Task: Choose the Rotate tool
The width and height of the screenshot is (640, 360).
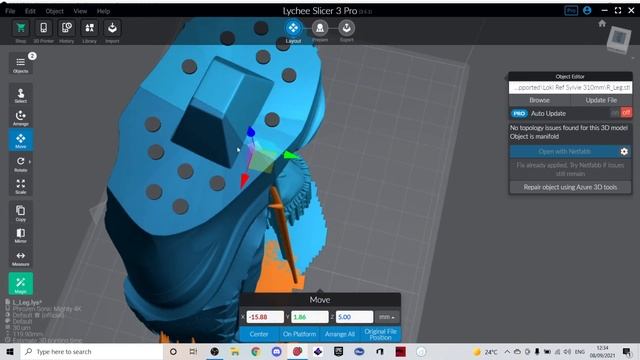Action: [x=20, y=163]
